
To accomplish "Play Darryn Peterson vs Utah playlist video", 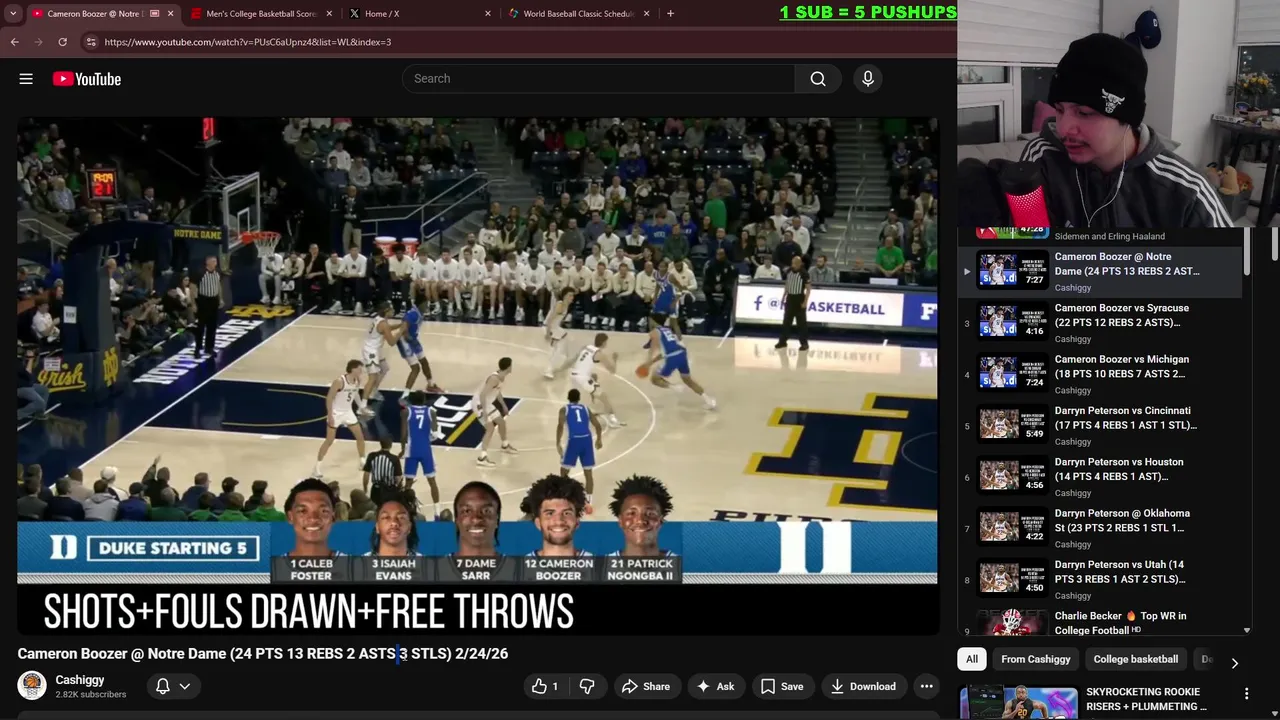I will (x=1100, y=579).
